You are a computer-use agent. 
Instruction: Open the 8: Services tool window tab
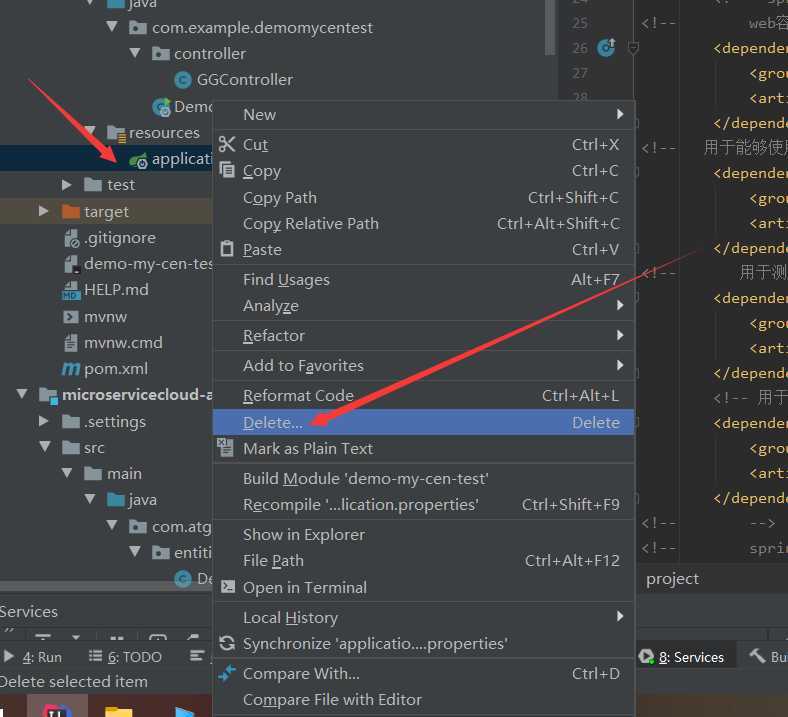click(682, 656)
